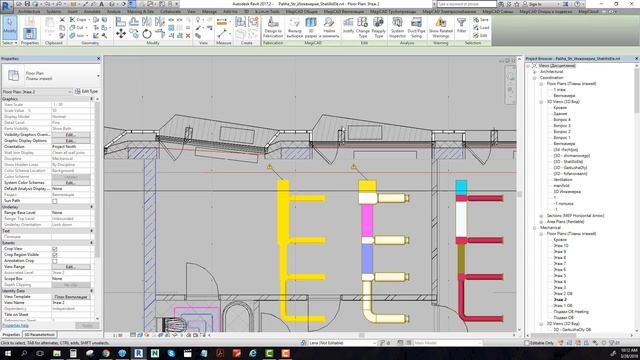Open the Manage ribbon tab
640x360 pixels.
pos(209,12)
